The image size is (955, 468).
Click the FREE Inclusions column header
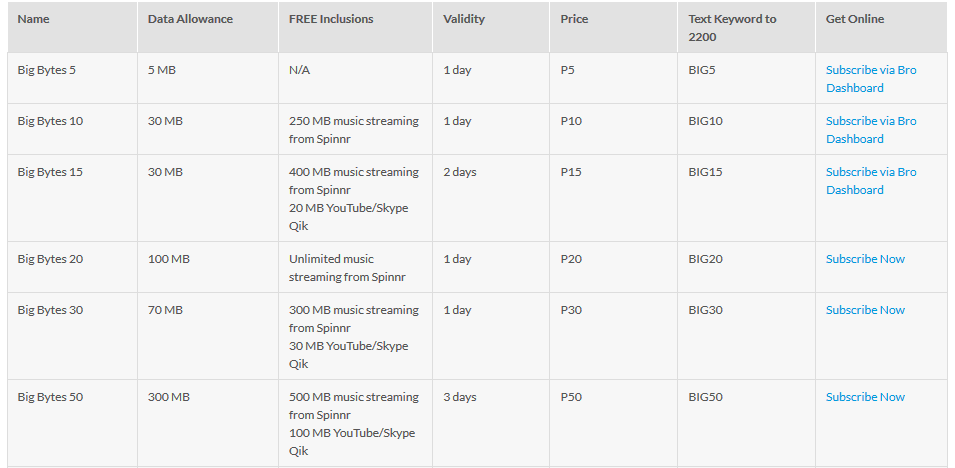coord(331,19)
